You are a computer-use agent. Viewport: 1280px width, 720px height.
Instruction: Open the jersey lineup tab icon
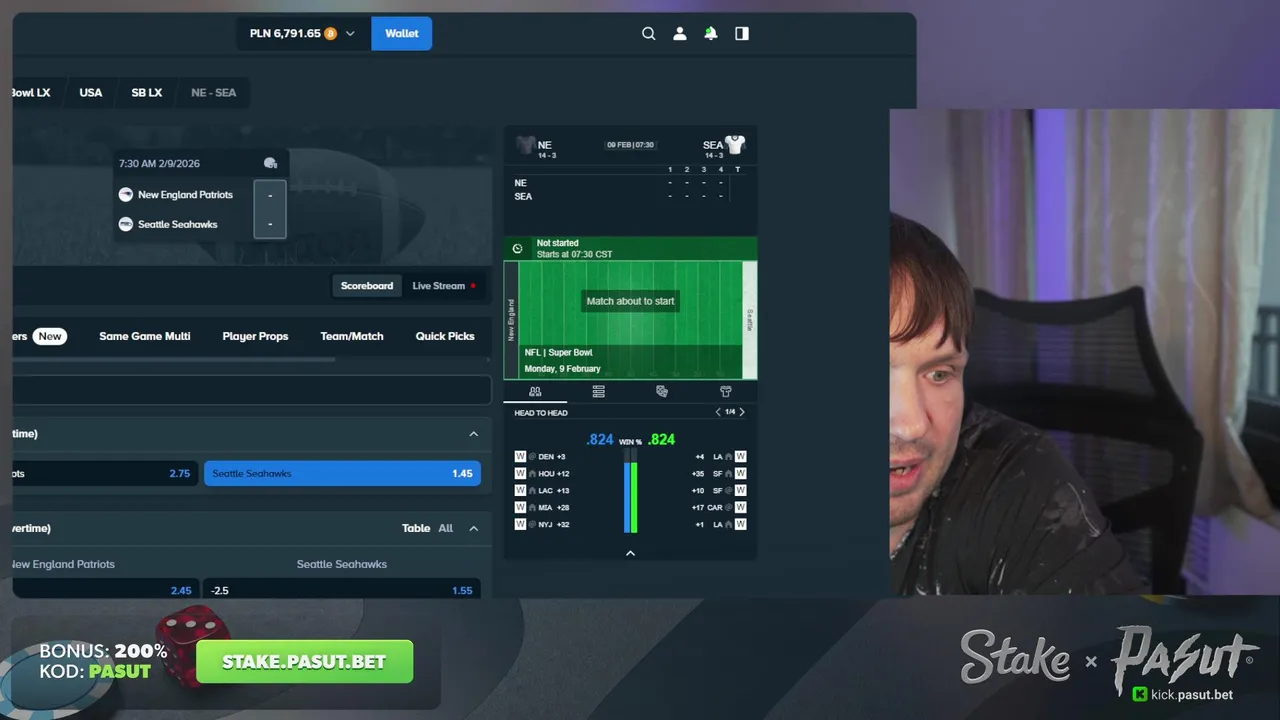[x=726, y=391]
